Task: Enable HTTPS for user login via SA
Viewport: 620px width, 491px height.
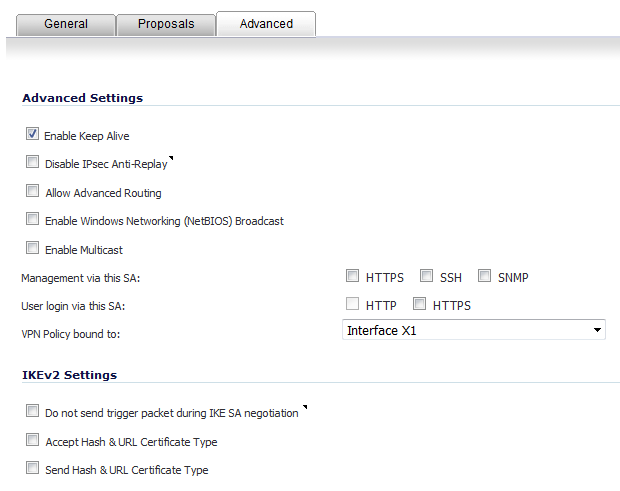Action: pos(420,304)
